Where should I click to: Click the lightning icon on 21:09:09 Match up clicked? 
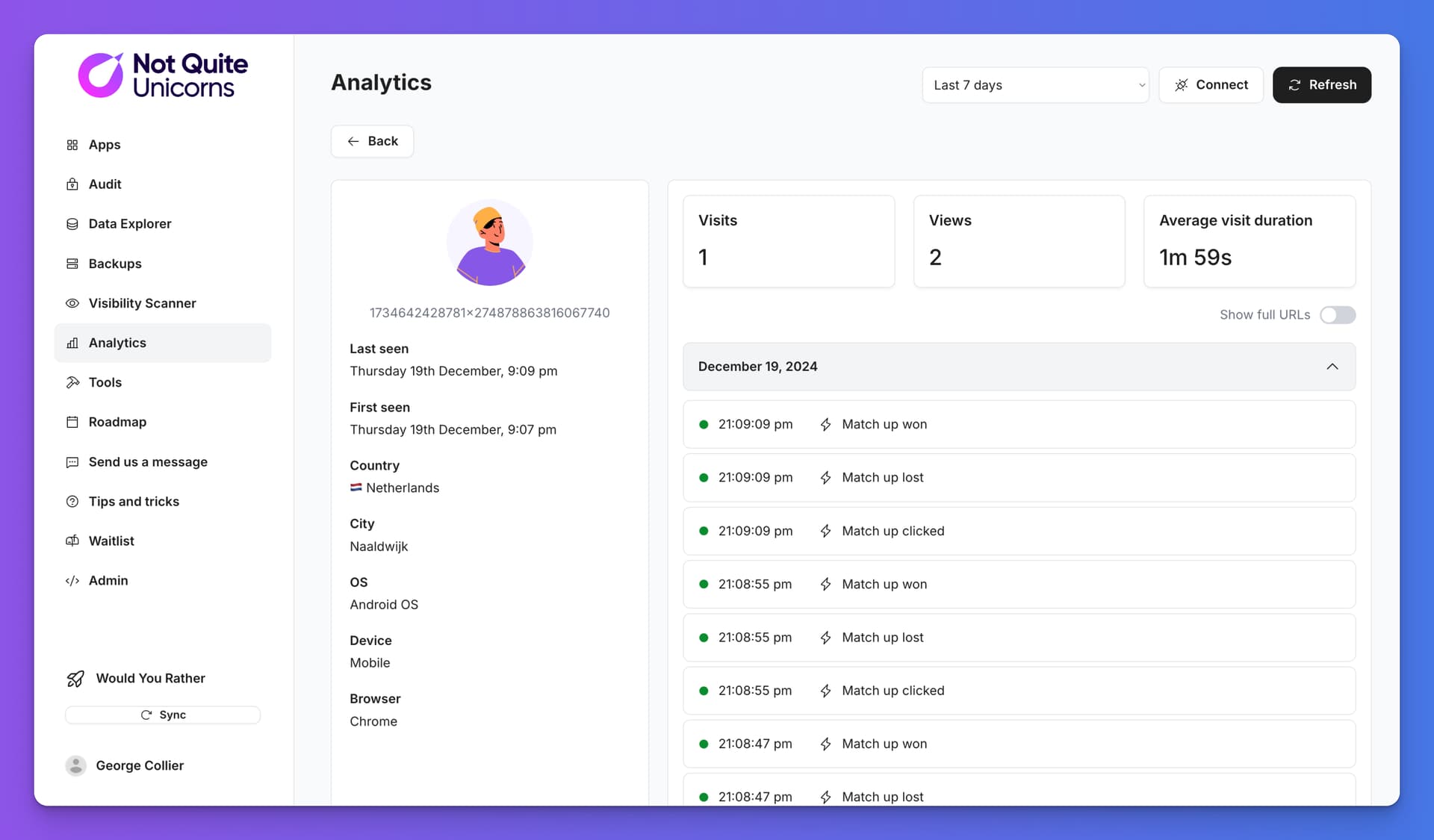(x=825, y=531)
